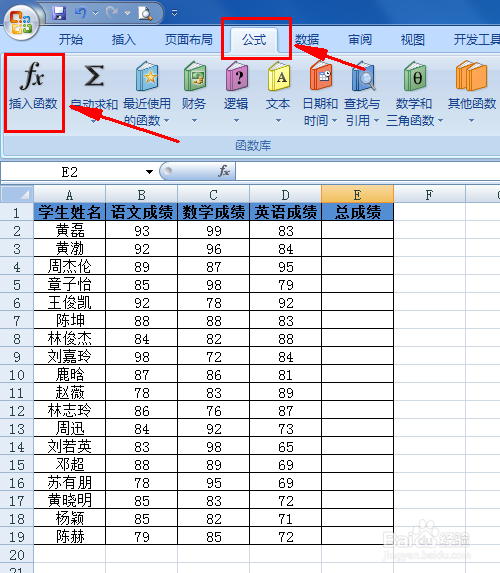Click 黄磊's 数学成绩 value 99

[x=213, y=230]
